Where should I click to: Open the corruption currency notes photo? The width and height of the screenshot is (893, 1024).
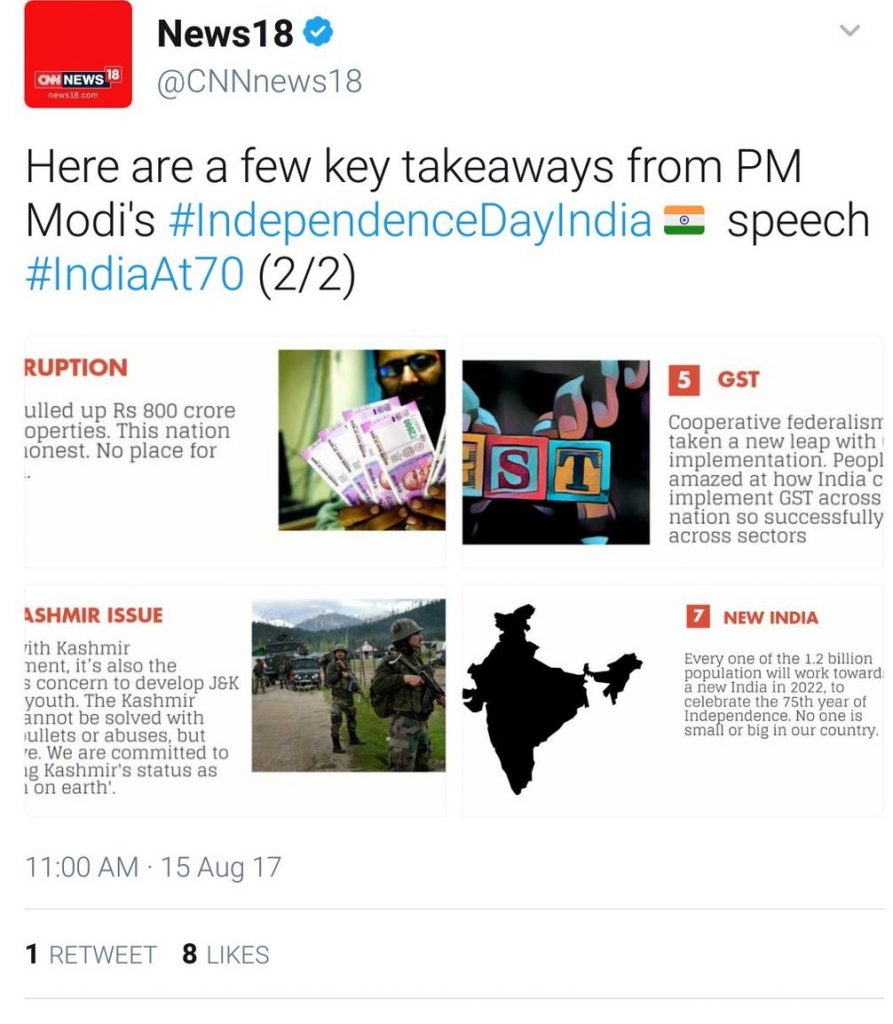[x=362, y=440]
